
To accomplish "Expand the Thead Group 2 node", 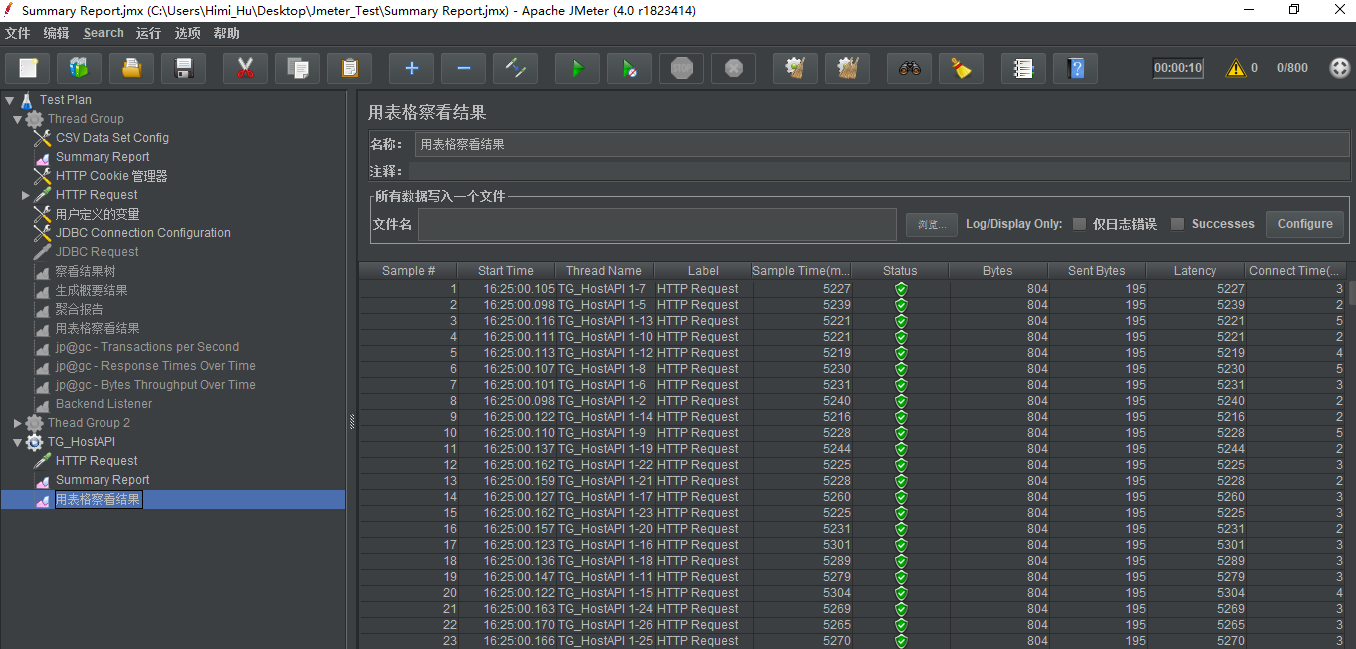I will tap(17, 423).
